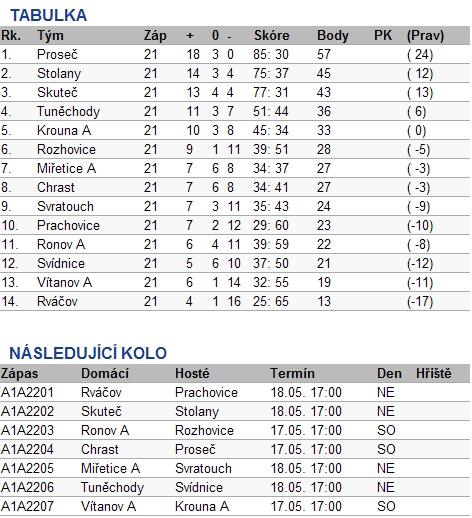Click the Hosté column header

tap(192, 373)
